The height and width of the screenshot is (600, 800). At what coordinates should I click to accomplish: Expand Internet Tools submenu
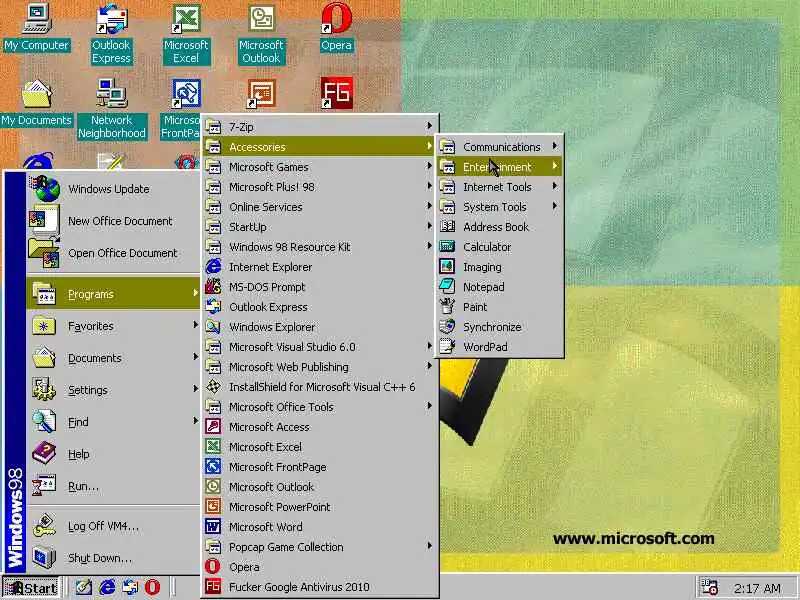point(499,187)
